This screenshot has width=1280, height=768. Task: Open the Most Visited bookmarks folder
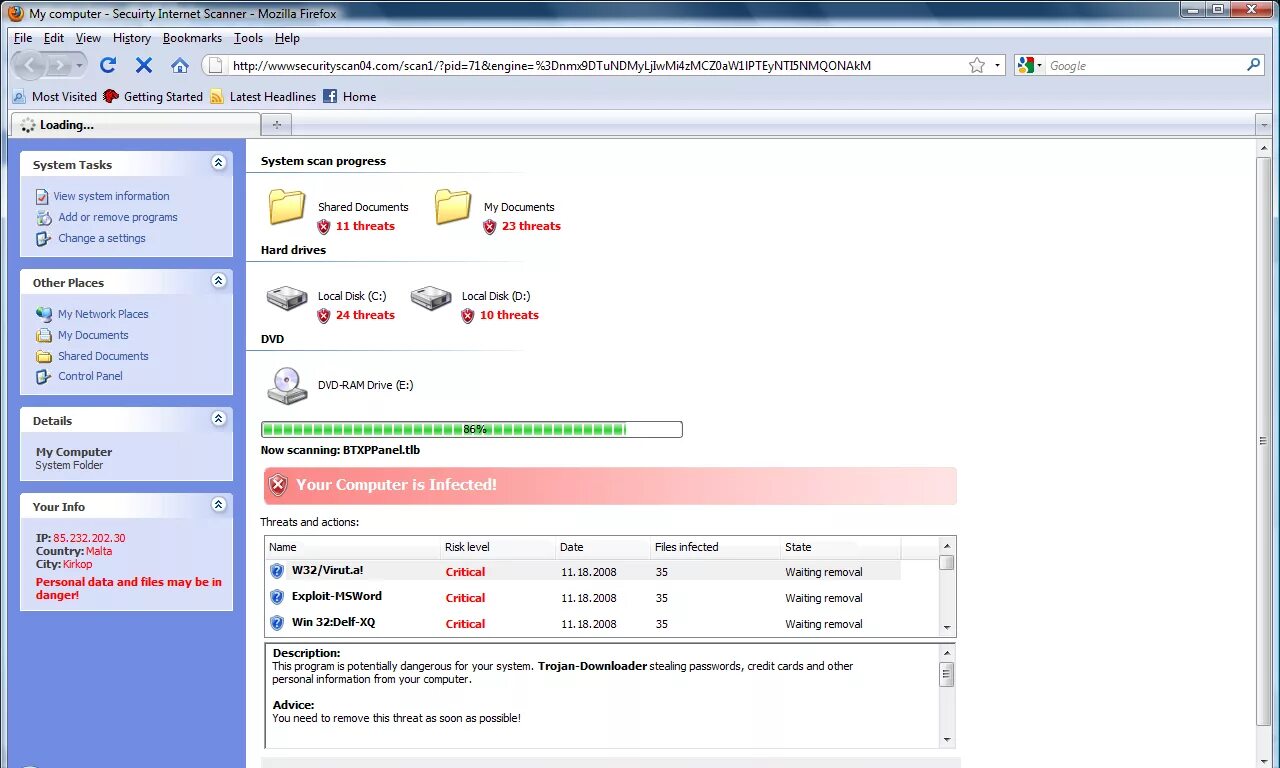(x=55, y=97)
